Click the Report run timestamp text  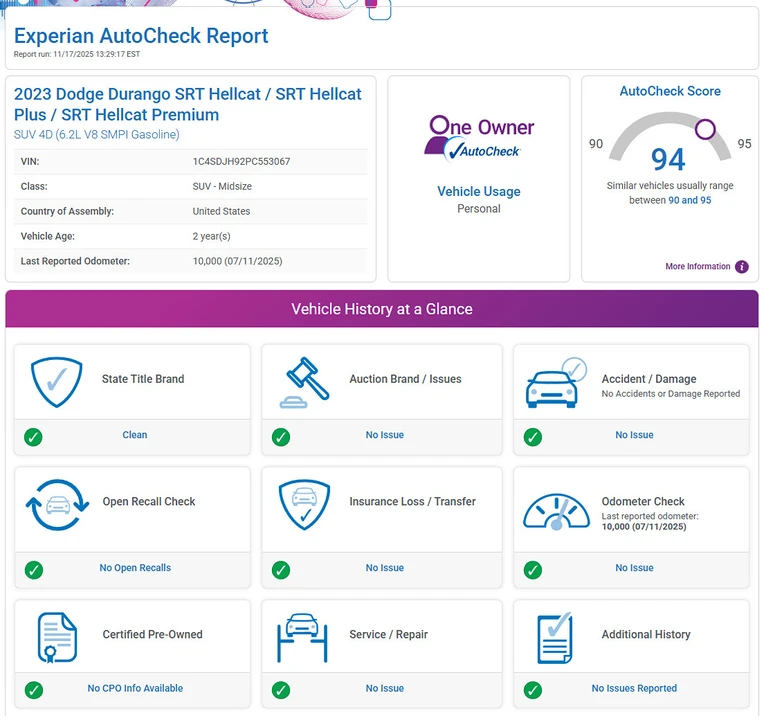(x=76, y=54)
